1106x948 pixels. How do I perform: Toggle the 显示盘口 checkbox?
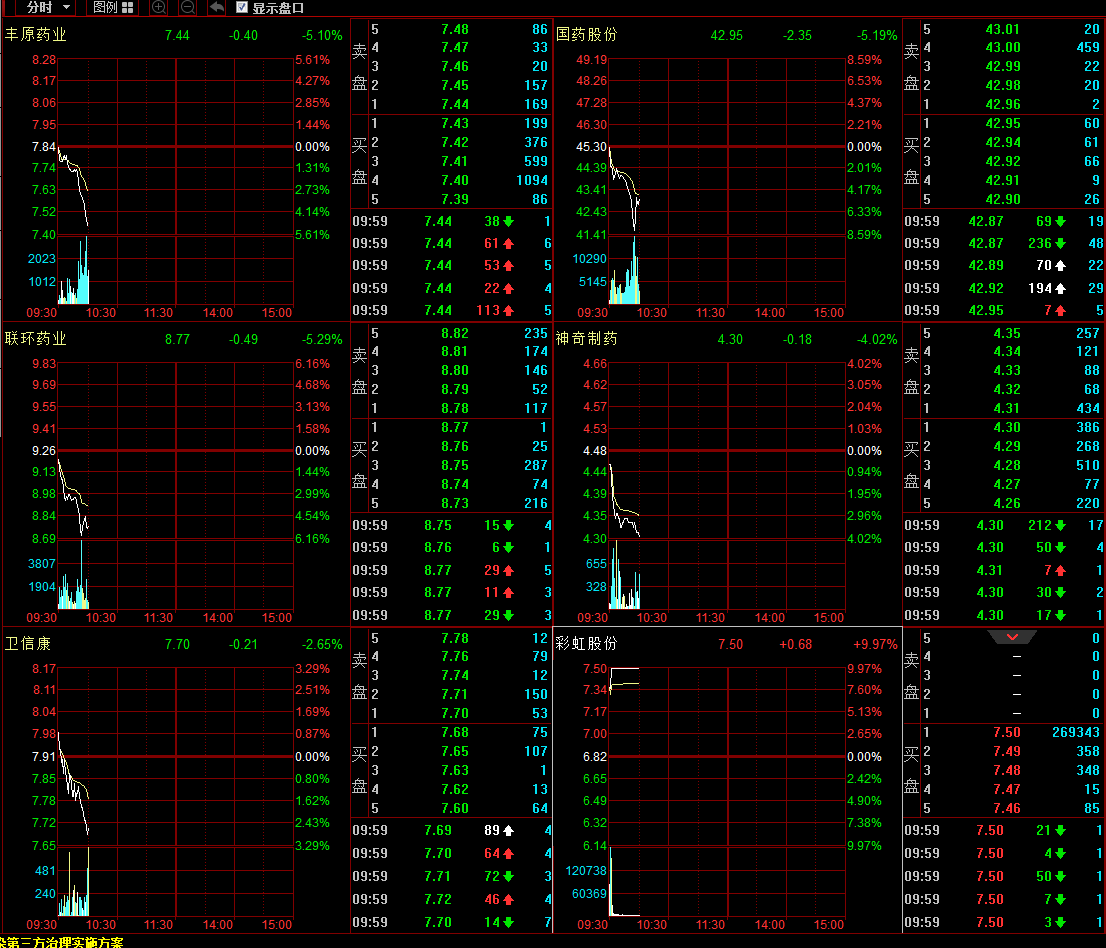coord(242,8)
